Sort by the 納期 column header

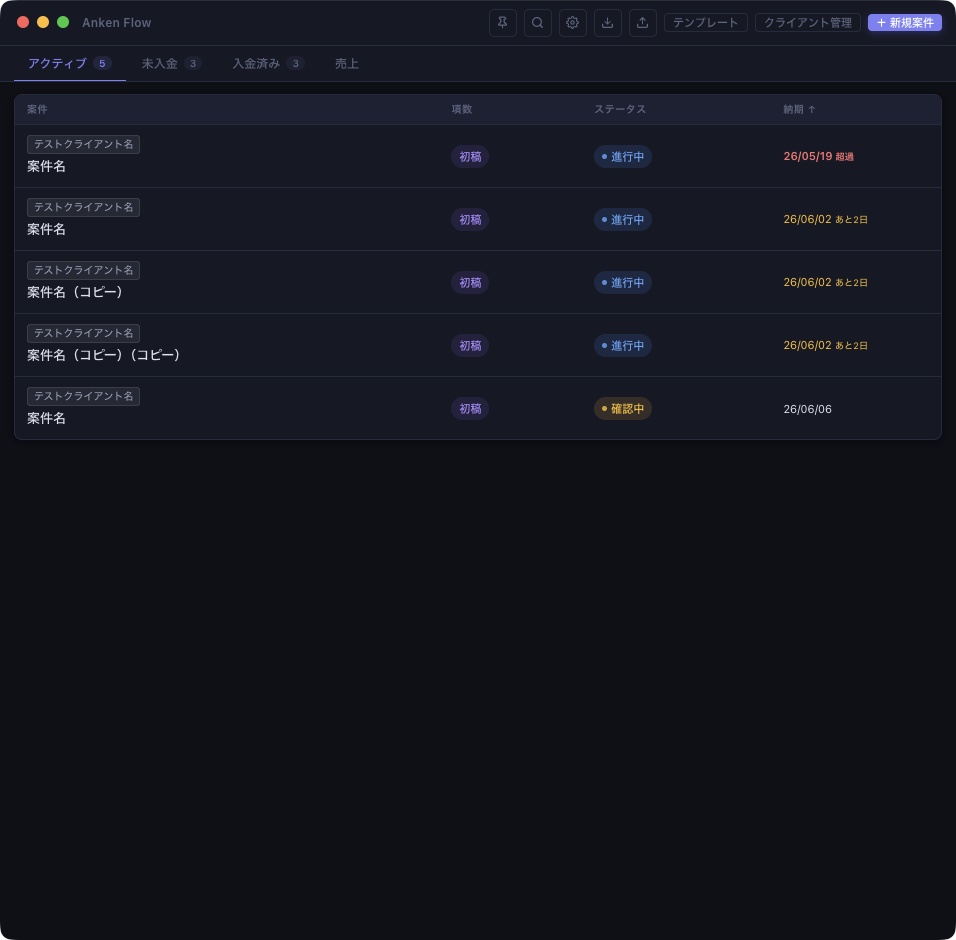(x=799, y=109)
